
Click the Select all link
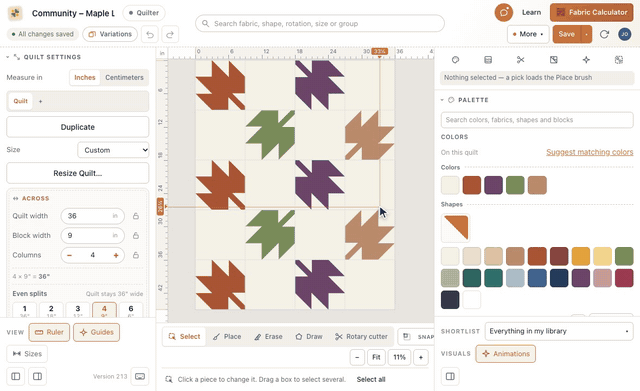pyautogui.click(x=371, y=380)
